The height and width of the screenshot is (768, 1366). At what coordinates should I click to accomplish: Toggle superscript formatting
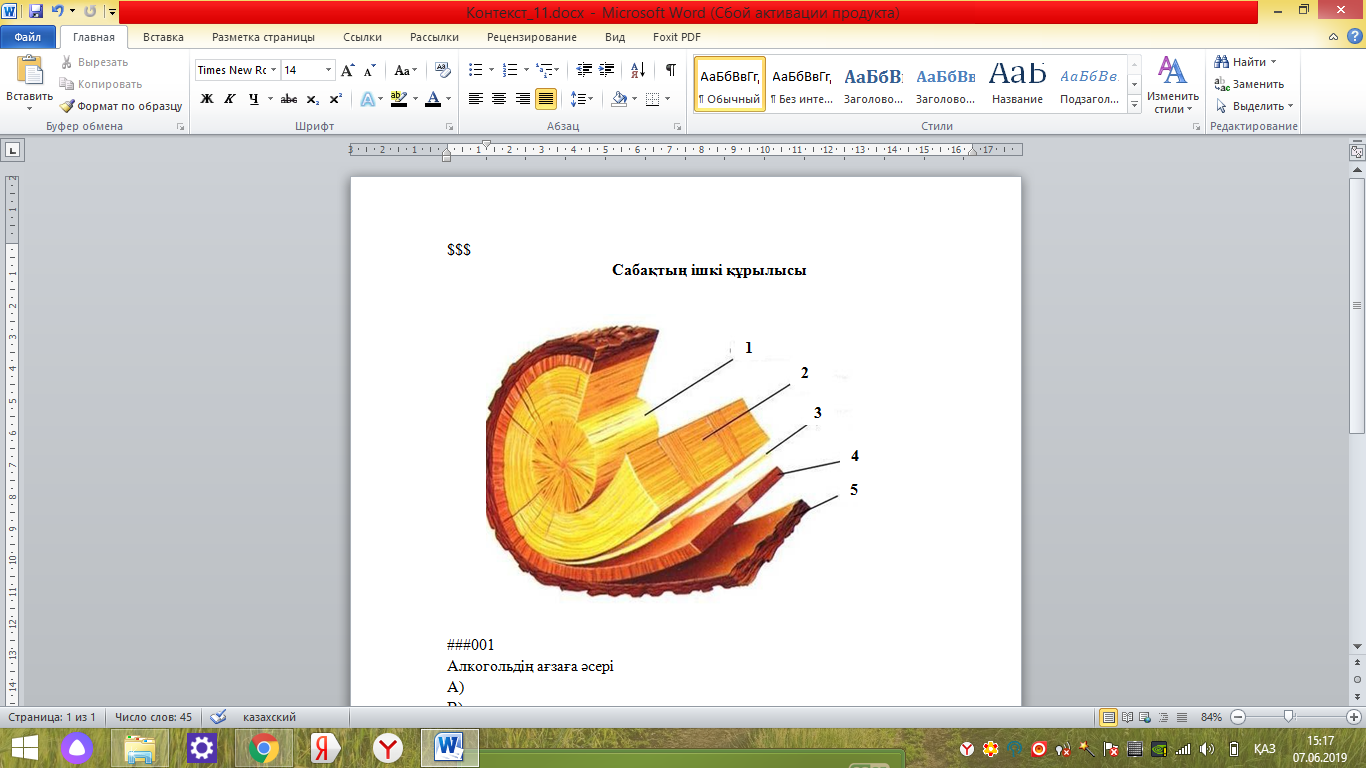coord(335,99)
